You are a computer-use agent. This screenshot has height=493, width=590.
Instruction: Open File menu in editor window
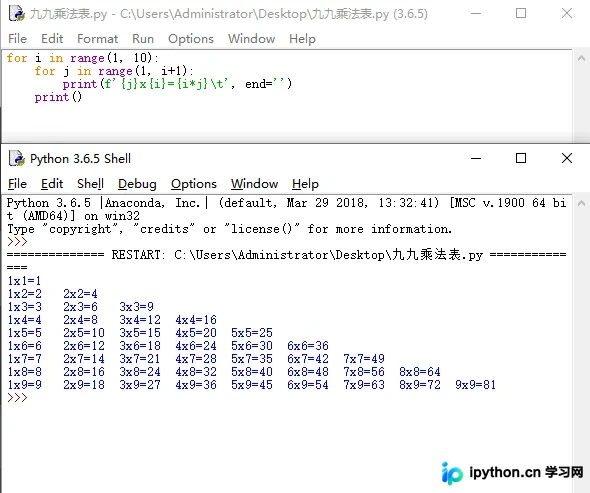(x=17, y=39)
